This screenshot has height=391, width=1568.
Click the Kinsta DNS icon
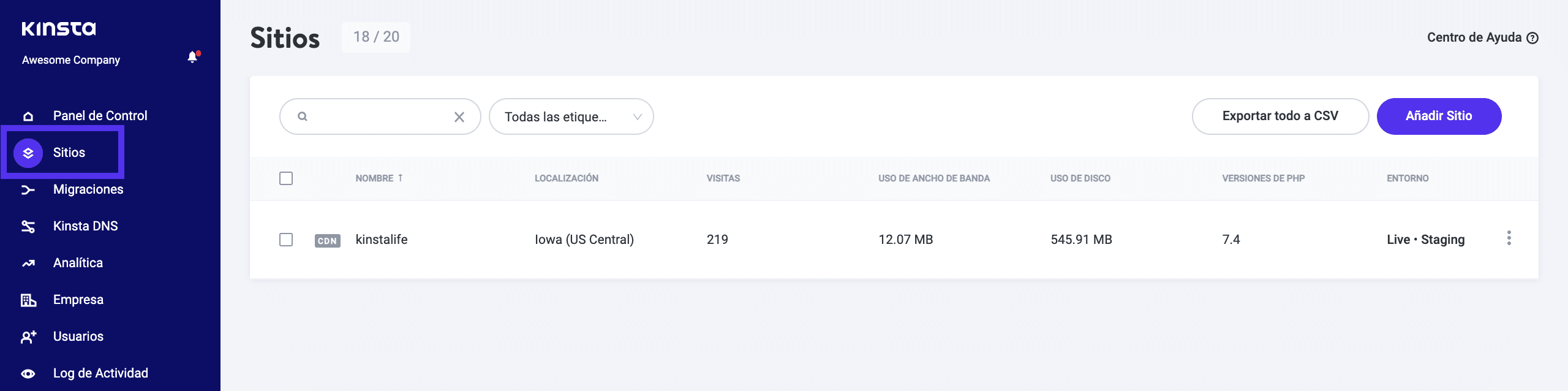pos(28,226)
